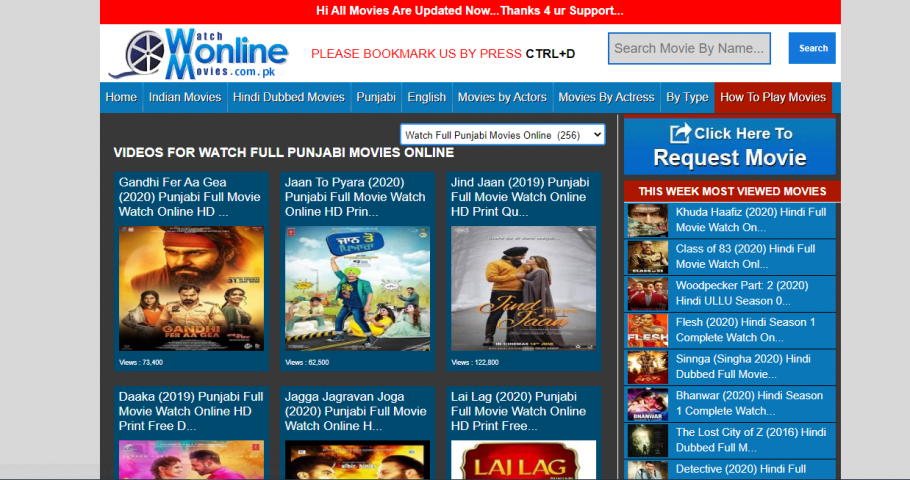Click the Jagga Jagravan Joga poster
The width and height of the screenshot is (910, 480).
(358, 460)
